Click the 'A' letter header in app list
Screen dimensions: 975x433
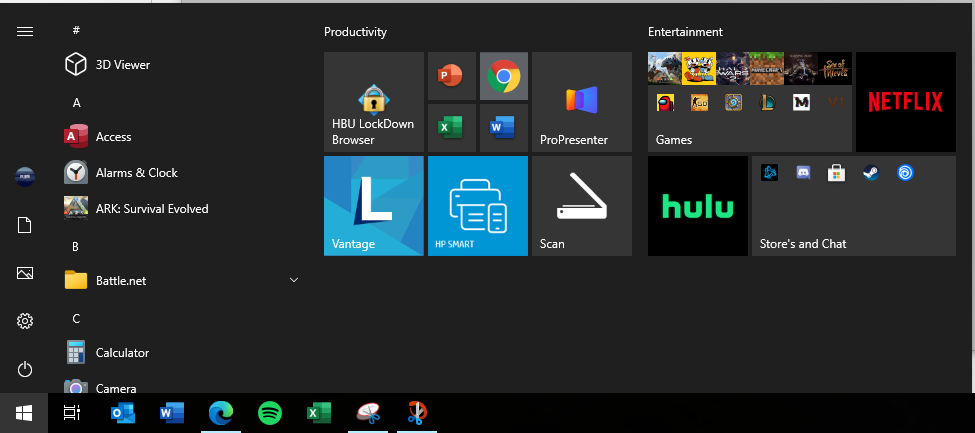tap(76, 103)
